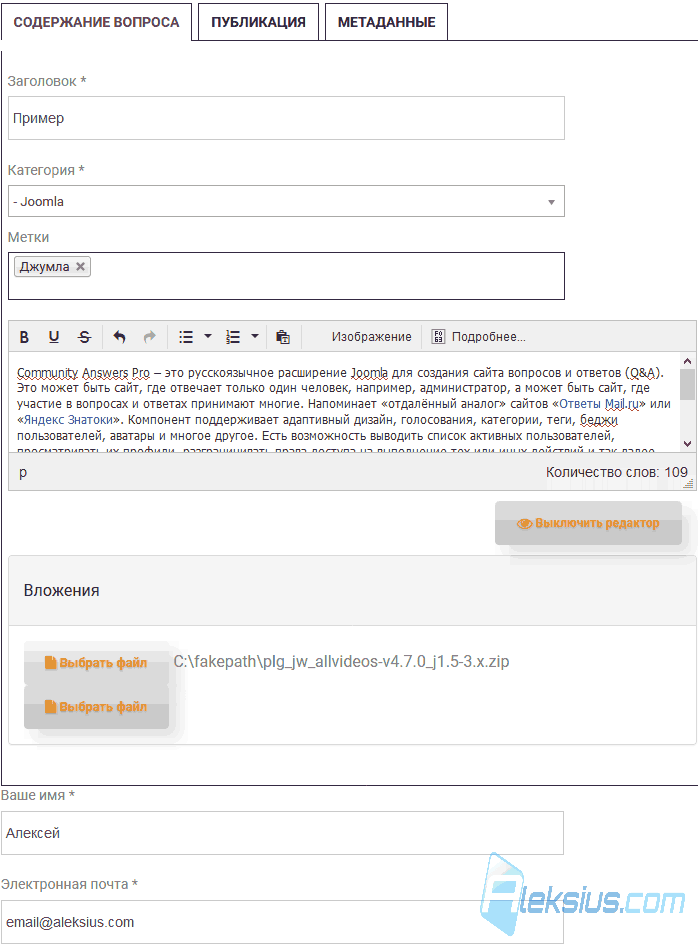Open the Категория dropdown showing Joomla
This screenshot has height=947, width=698.
point(286,201)
